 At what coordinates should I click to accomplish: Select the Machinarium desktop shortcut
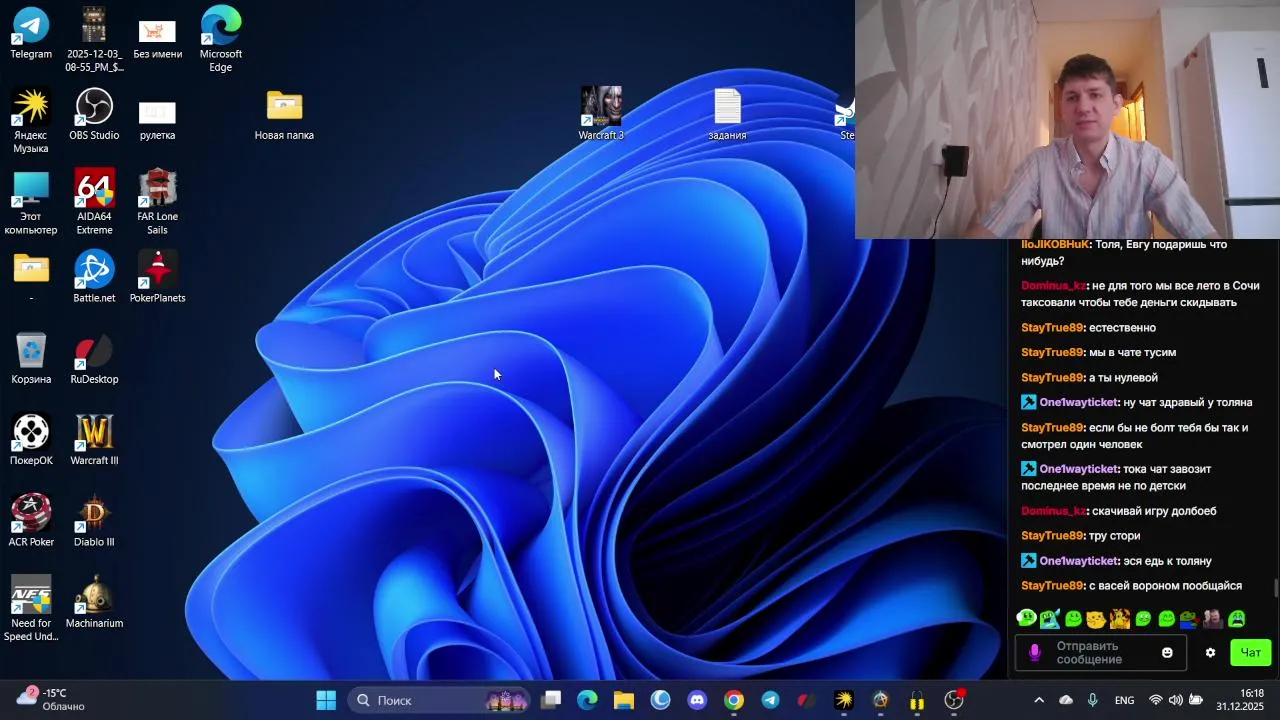point(94,602)
